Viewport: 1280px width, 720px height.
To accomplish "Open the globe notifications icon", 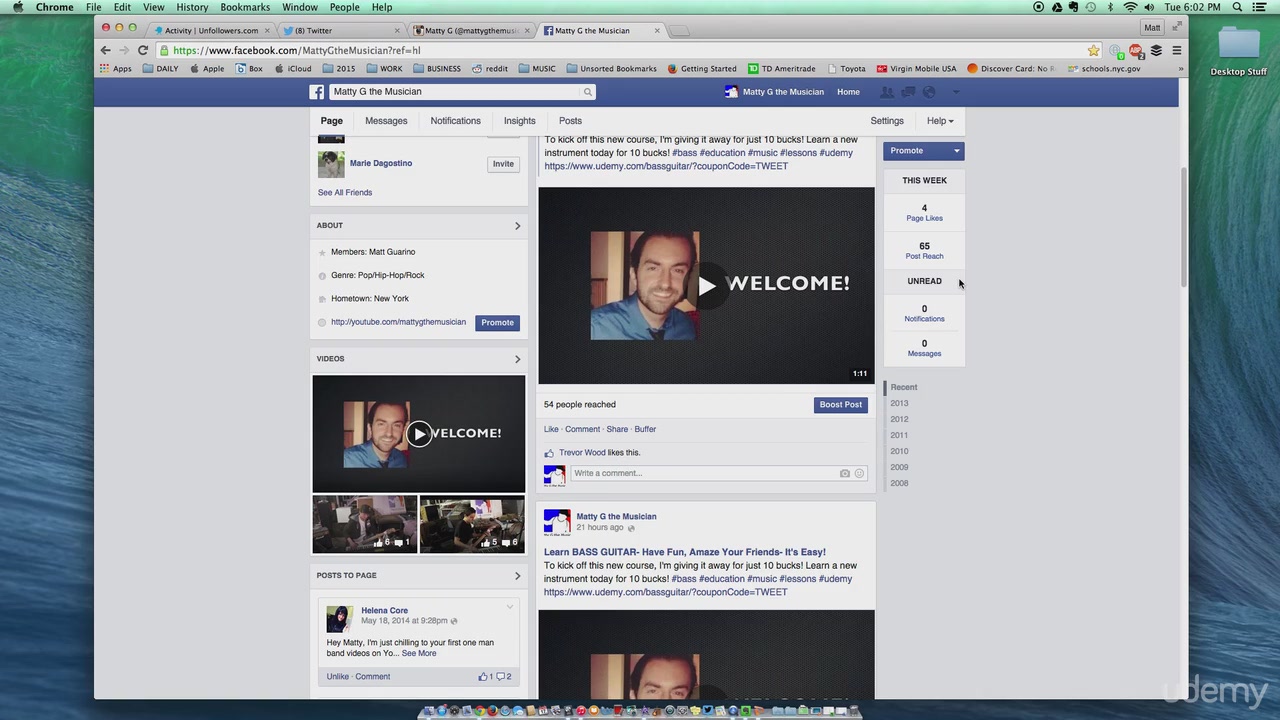I will pos(929,92).
